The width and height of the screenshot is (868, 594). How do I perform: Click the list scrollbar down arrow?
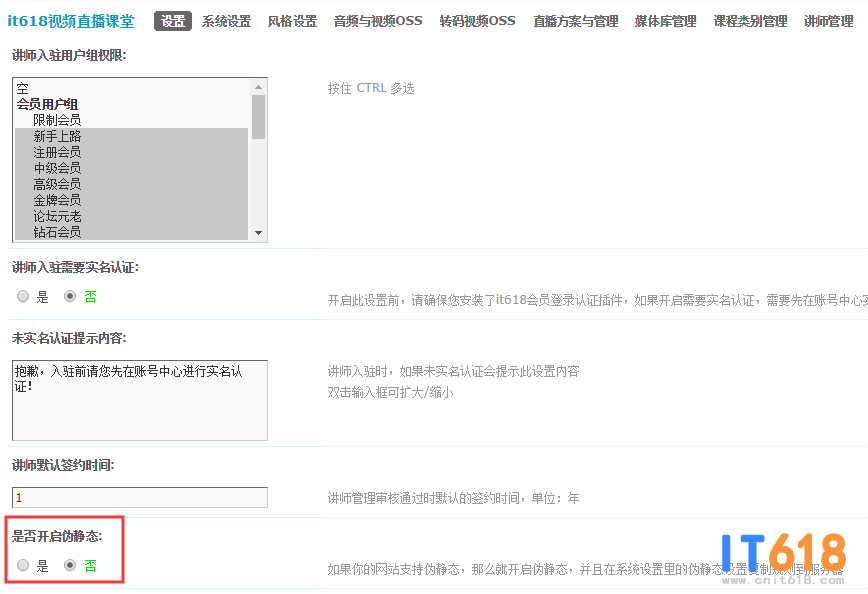[258, 233]
